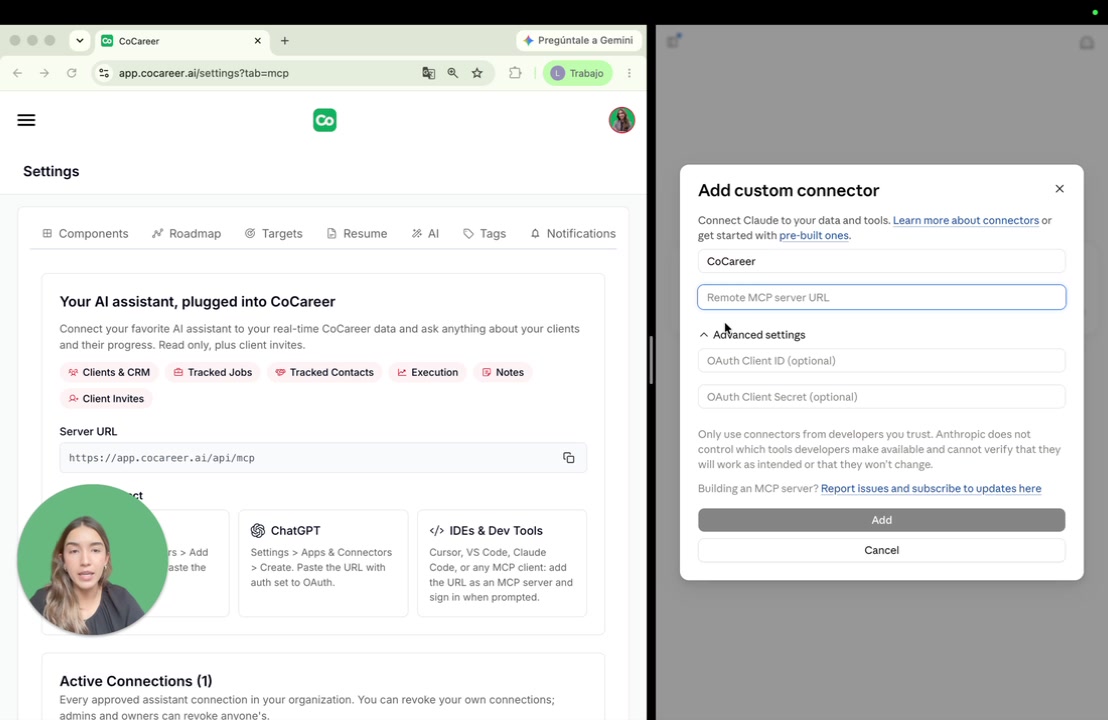Viewport: 1108px width, 720px height.
Task: Switch to the Roadmap tab
Action: tap(187, 233)
